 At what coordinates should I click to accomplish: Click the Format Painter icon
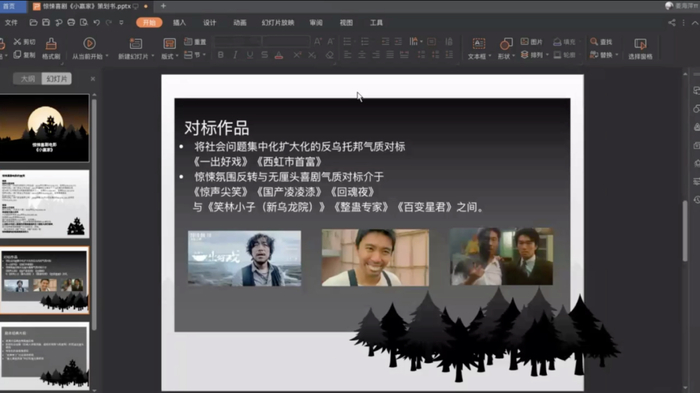coord(51,44)
